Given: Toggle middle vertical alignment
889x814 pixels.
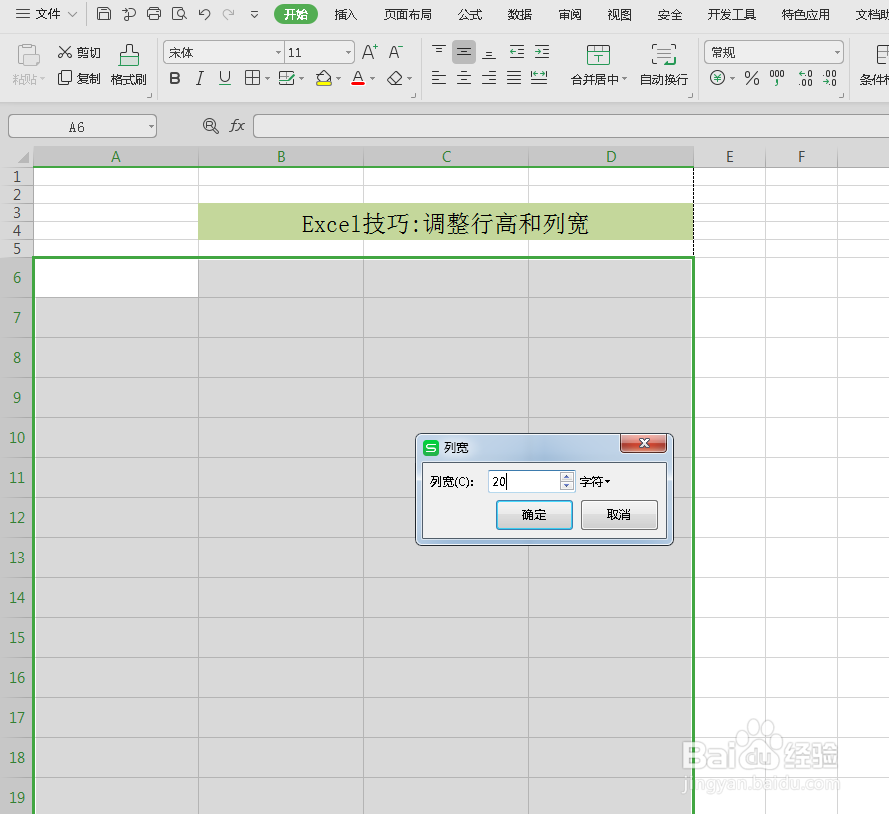Looking at the screenshot, I should [x=464, y=52].
